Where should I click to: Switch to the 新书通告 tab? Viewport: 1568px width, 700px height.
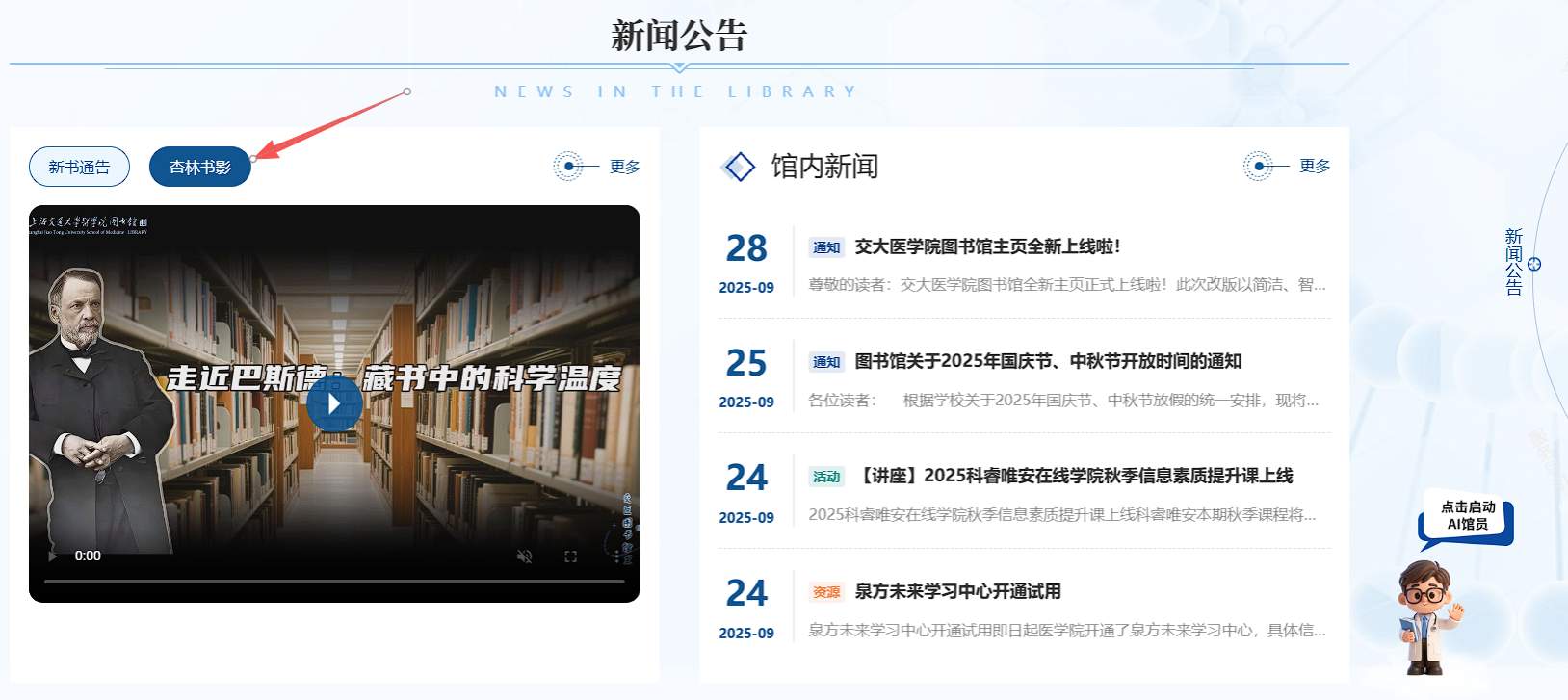(x=79, y=167)
